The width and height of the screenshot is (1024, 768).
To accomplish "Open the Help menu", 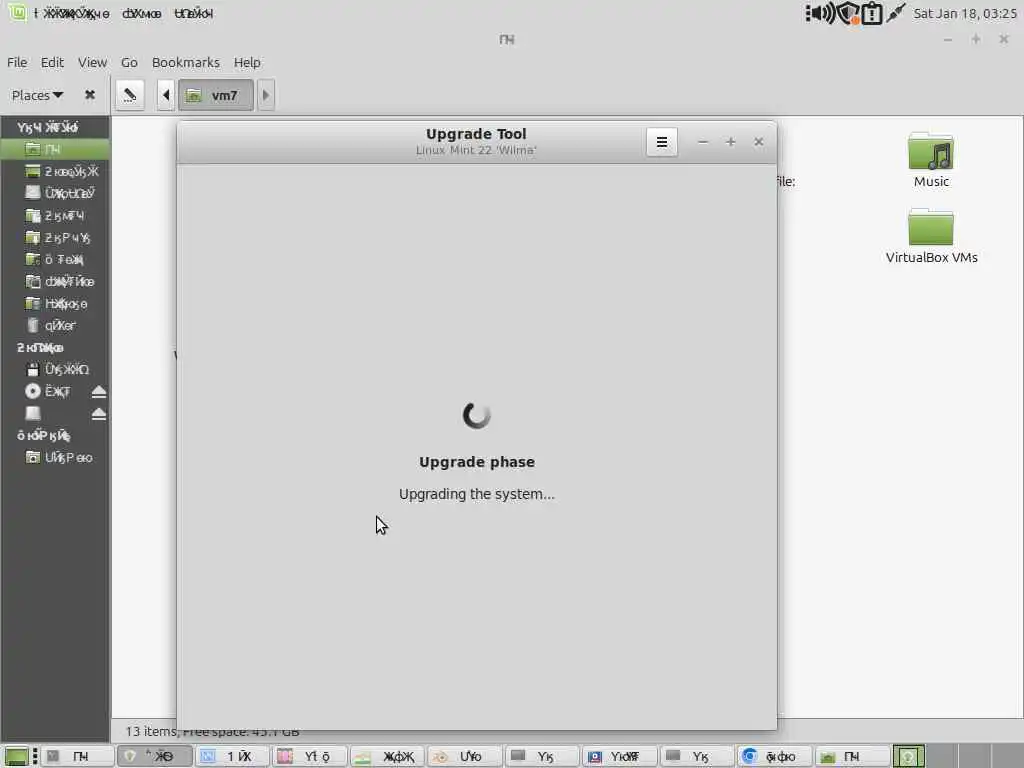I will point(247,62).
